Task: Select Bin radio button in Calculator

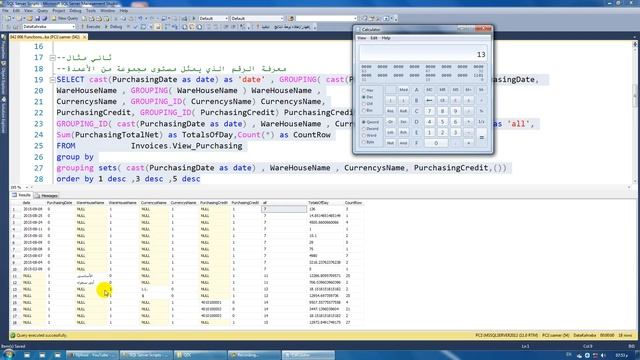Action: click(x=368, y=110)
